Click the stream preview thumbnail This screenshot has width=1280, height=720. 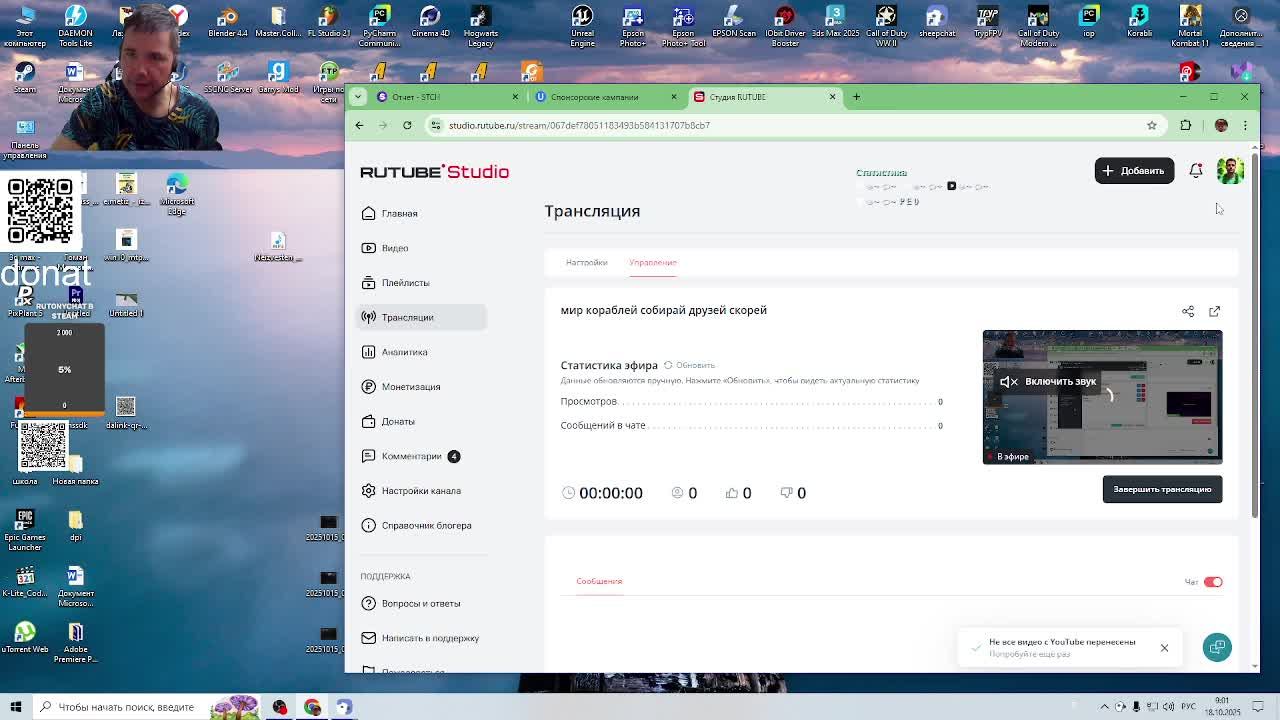coord(1102,397)
